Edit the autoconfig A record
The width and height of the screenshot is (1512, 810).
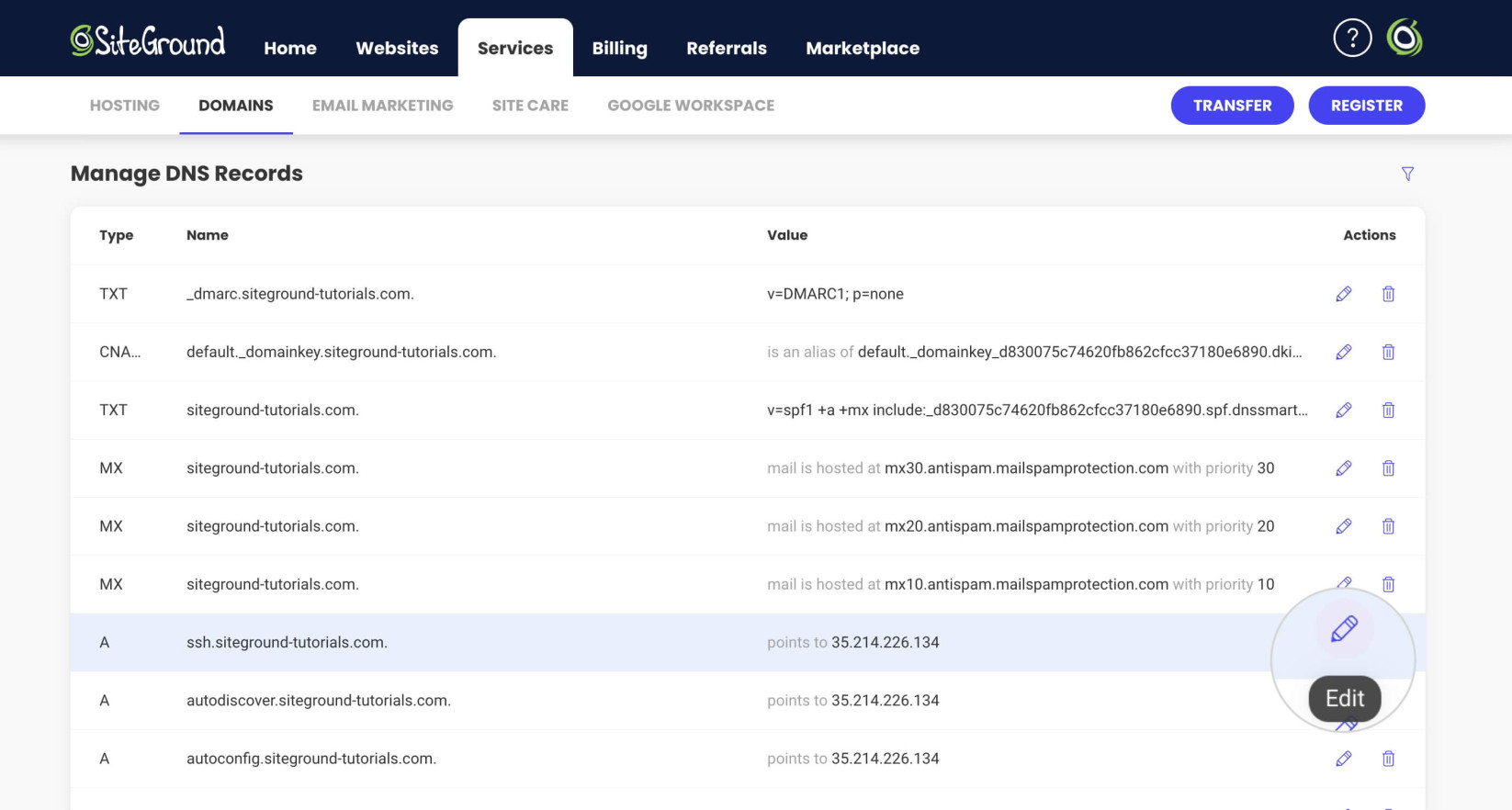pyautogui.click(x=1344, y=759)
